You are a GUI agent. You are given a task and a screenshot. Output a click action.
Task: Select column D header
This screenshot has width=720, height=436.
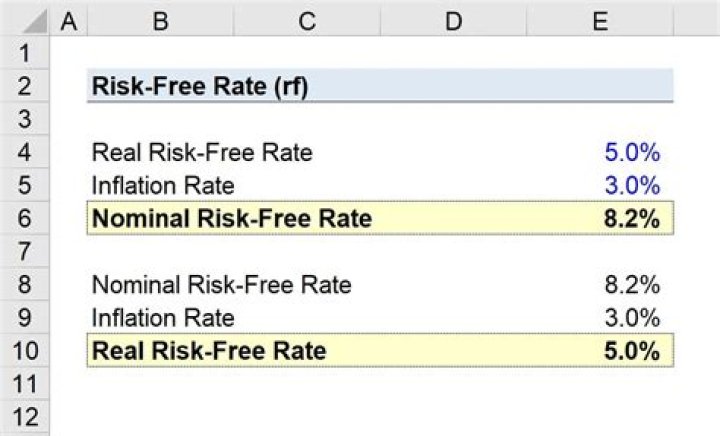click(453, 19)
